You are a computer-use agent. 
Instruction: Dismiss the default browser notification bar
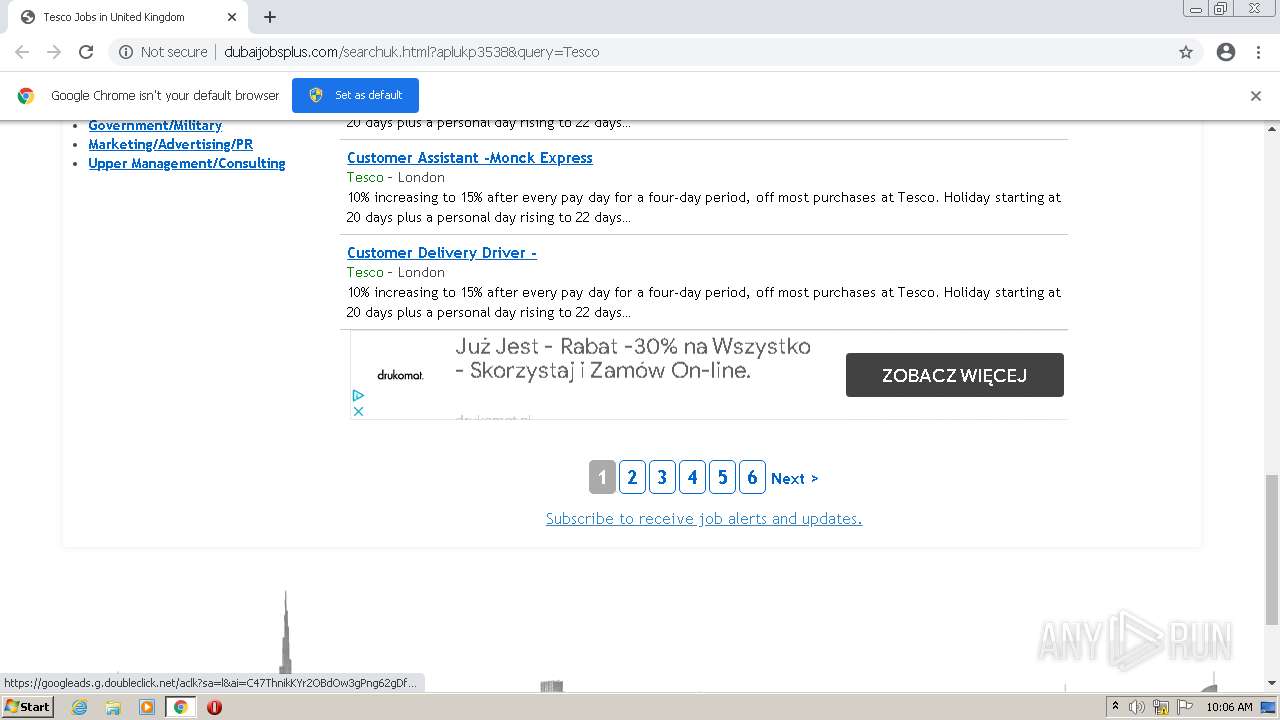point(1256,96)
